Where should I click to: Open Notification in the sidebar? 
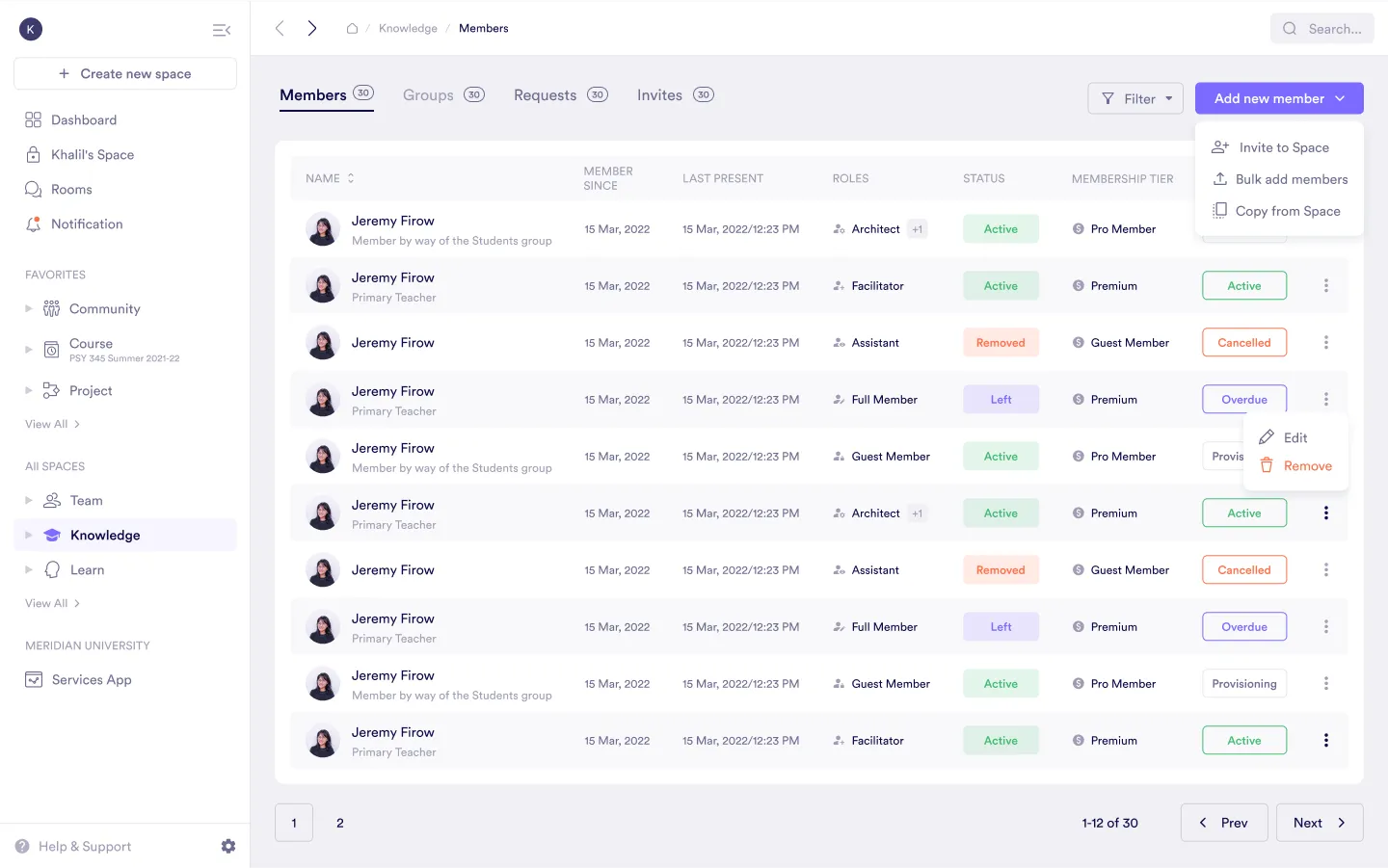coord(87,224)
